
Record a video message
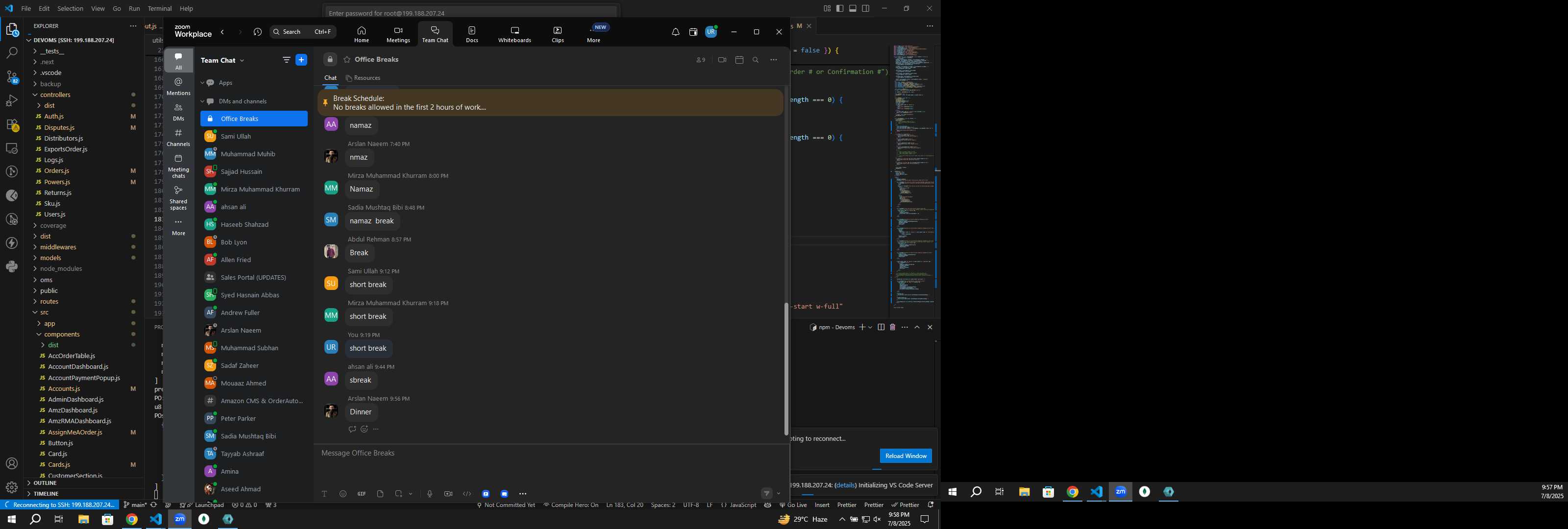click(x=449, y=494)
